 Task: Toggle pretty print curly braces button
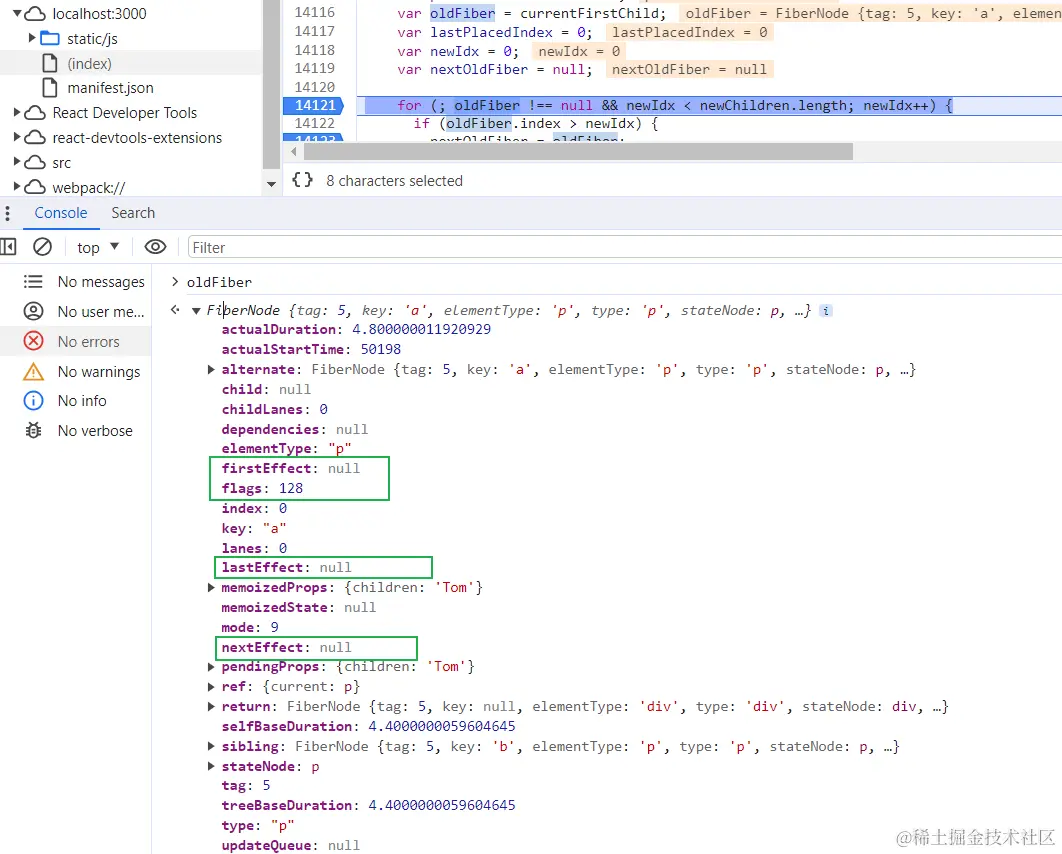click(x=302, y=179)
